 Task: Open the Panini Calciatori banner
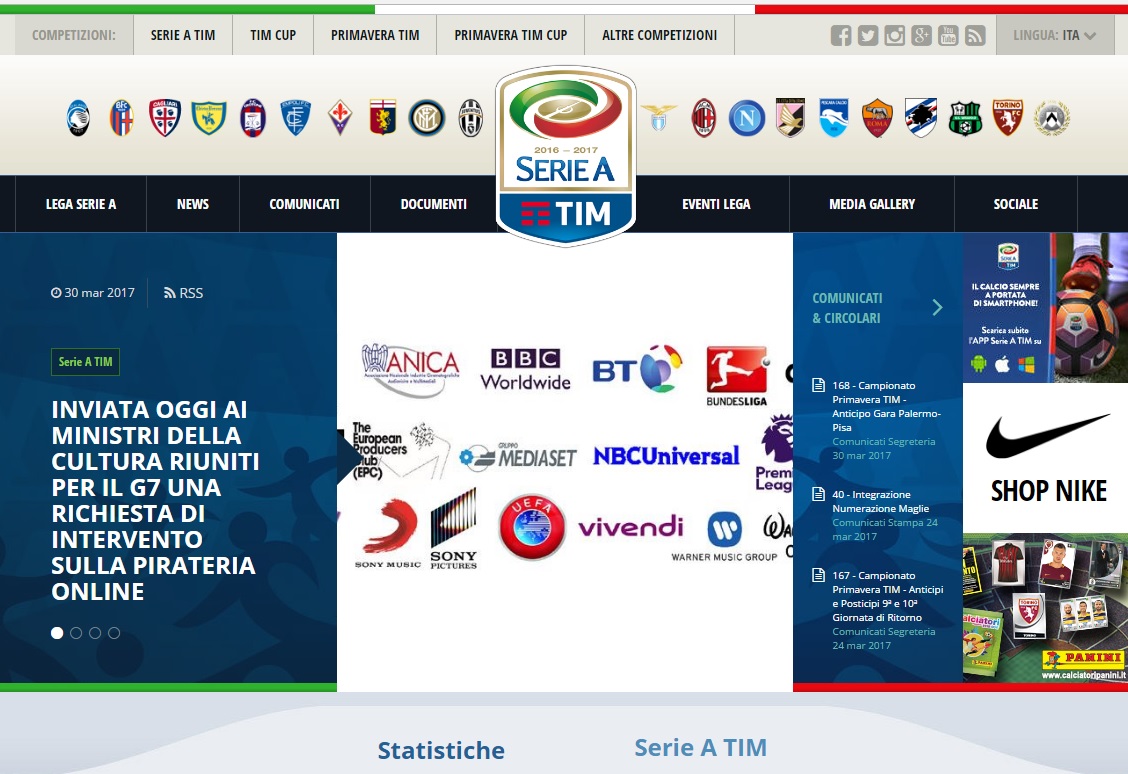point(1045,608)
